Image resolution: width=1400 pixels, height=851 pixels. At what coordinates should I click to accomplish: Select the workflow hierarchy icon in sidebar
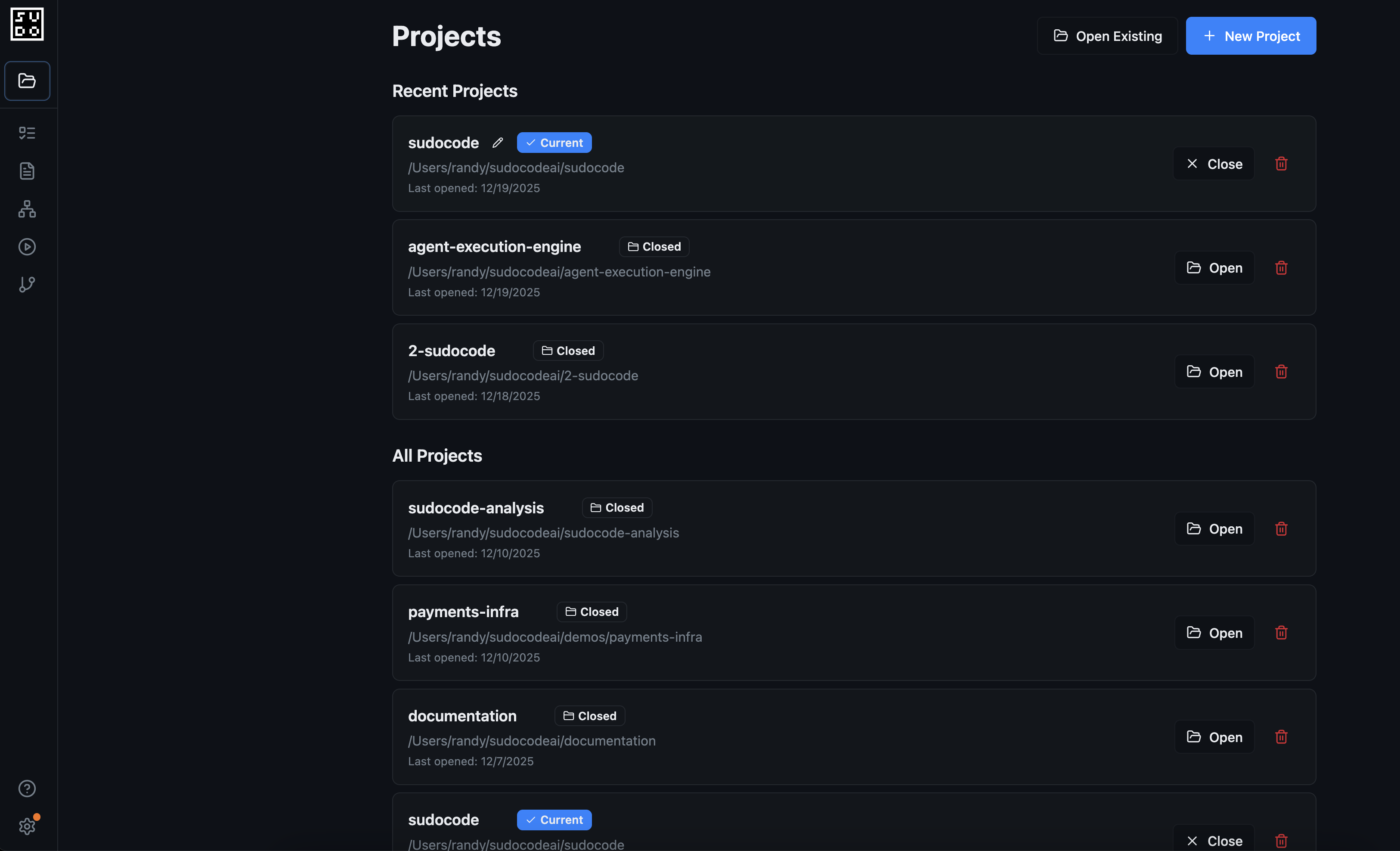pyautogui.click(x=27, y=208)
